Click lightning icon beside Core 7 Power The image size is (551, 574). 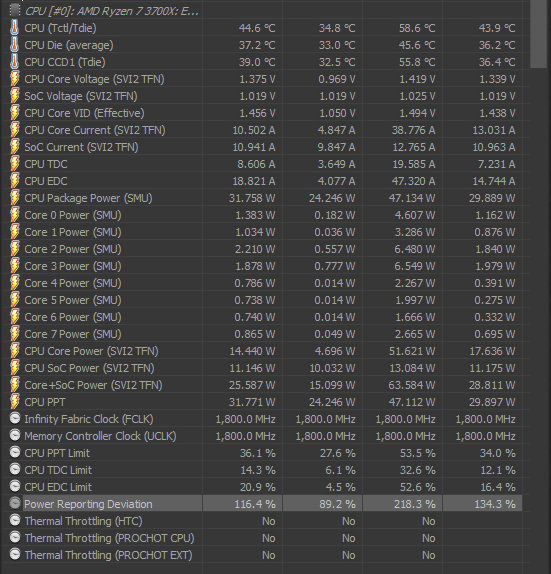click(15, 334)
